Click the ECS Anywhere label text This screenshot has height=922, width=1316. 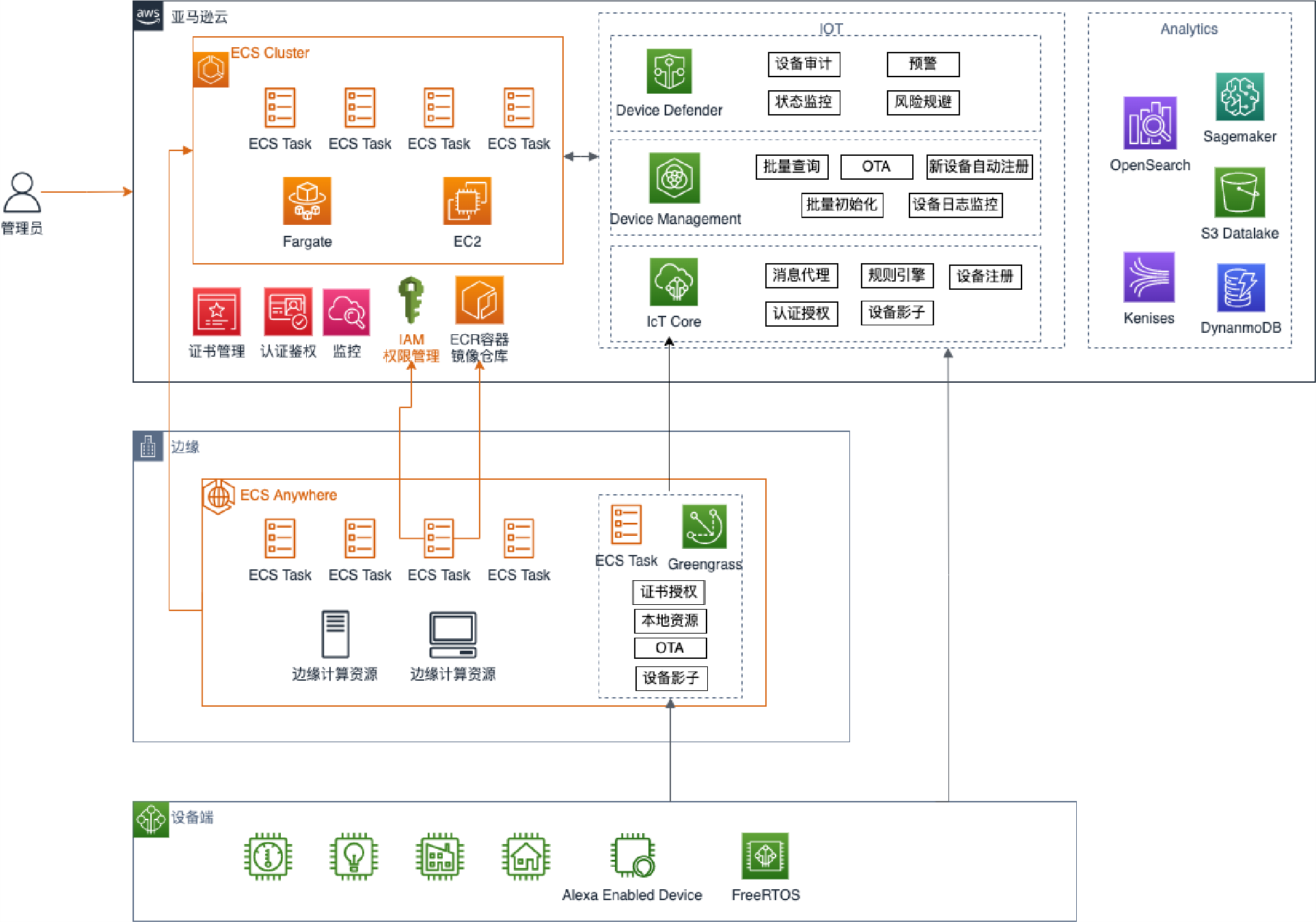coord(288,495)
